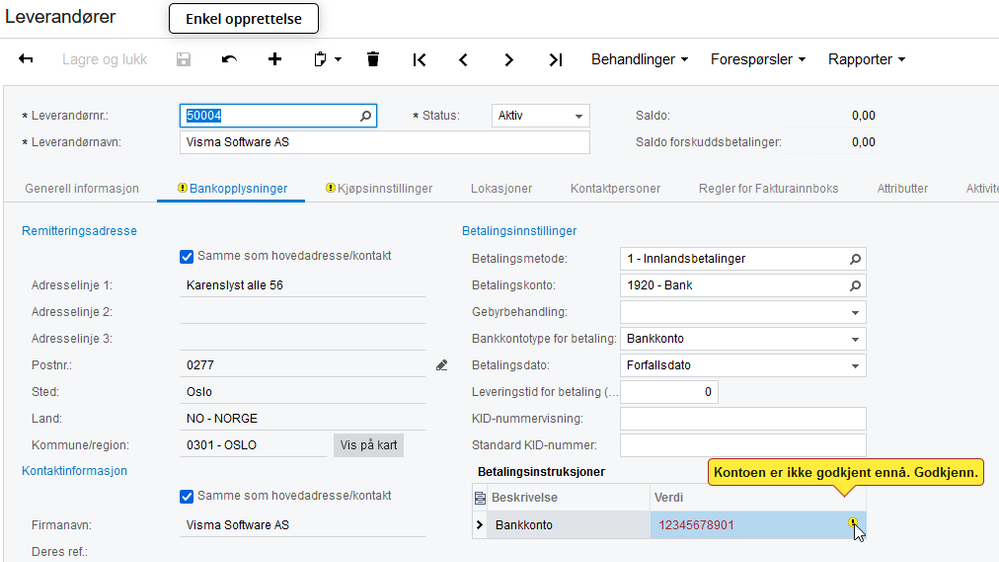The image size is (999, 562).
Task: Click the Saldo value 0,00
Action: tap(863, 116)
